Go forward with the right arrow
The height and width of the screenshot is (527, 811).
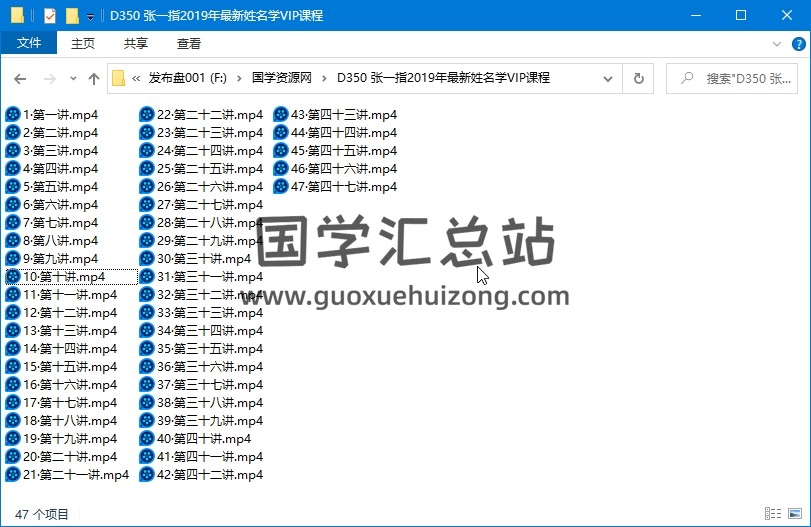click(50, 79)
